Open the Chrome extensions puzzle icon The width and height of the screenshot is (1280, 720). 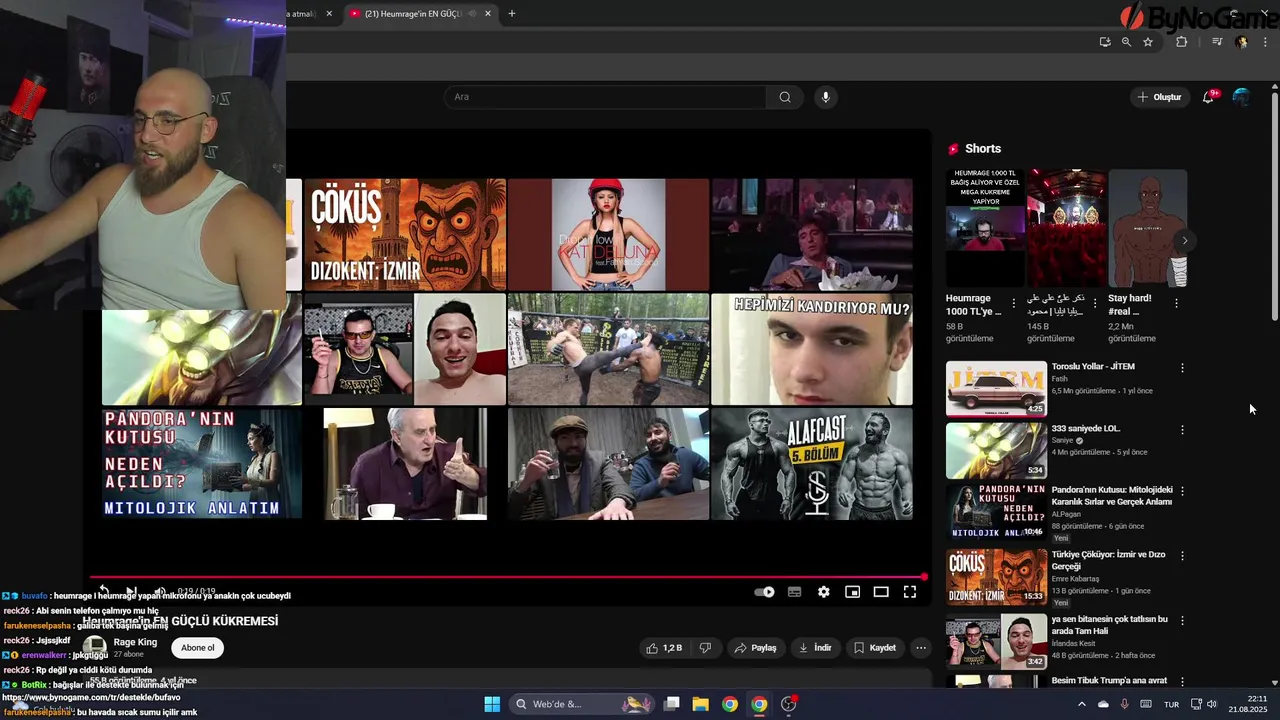pyautogui.click(x=1181, y=42)
